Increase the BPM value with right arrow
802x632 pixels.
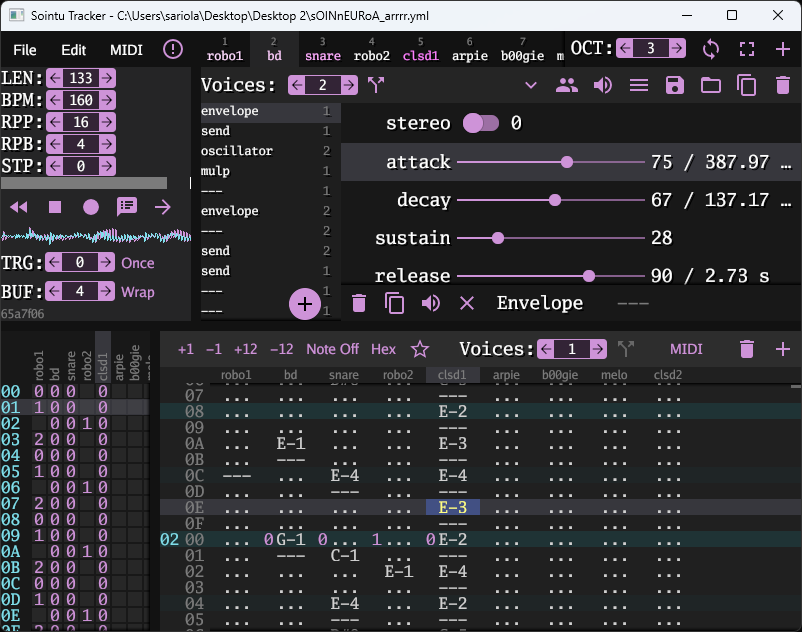coord(106,101)
